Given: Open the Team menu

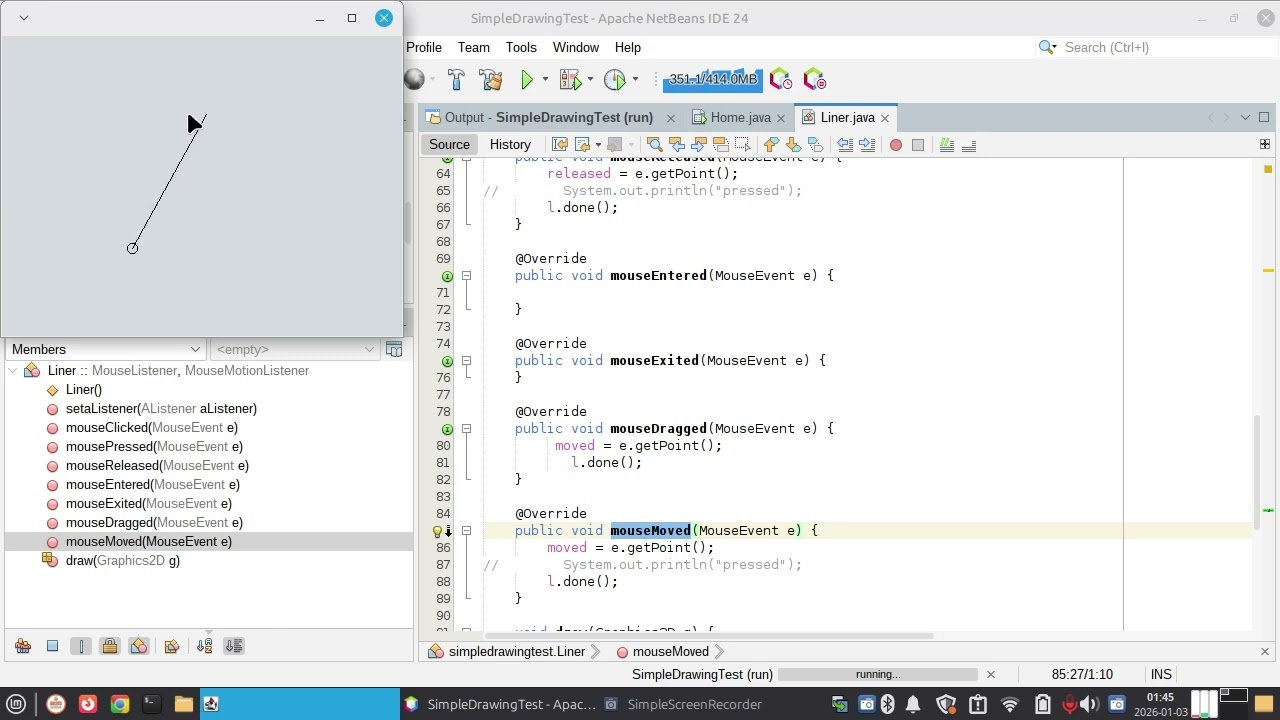Looking at the screenshot, I should 474,47.
